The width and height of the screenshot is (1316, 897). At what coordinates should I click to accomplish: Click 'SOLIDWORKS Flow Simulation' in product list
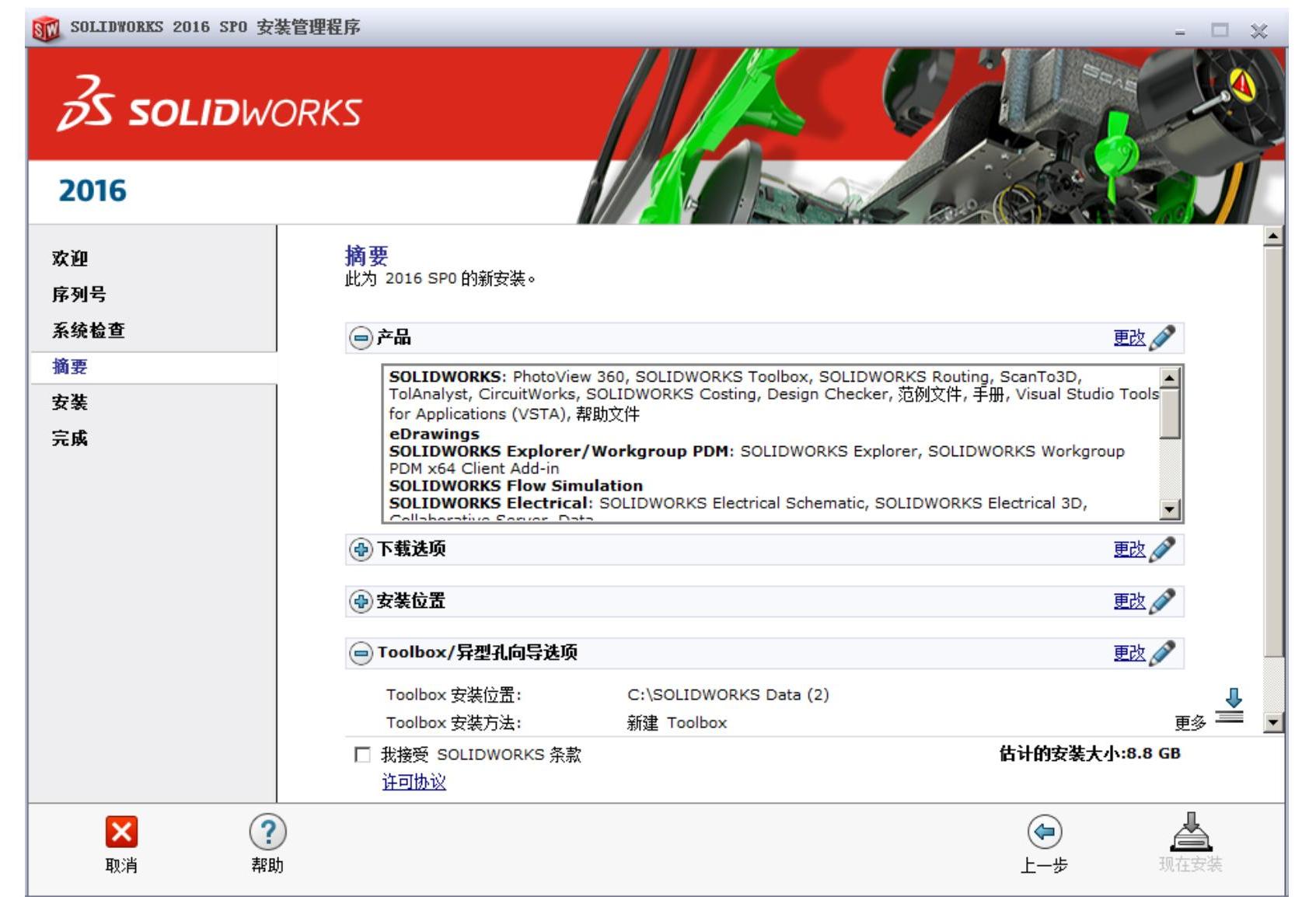click(516, 486)
